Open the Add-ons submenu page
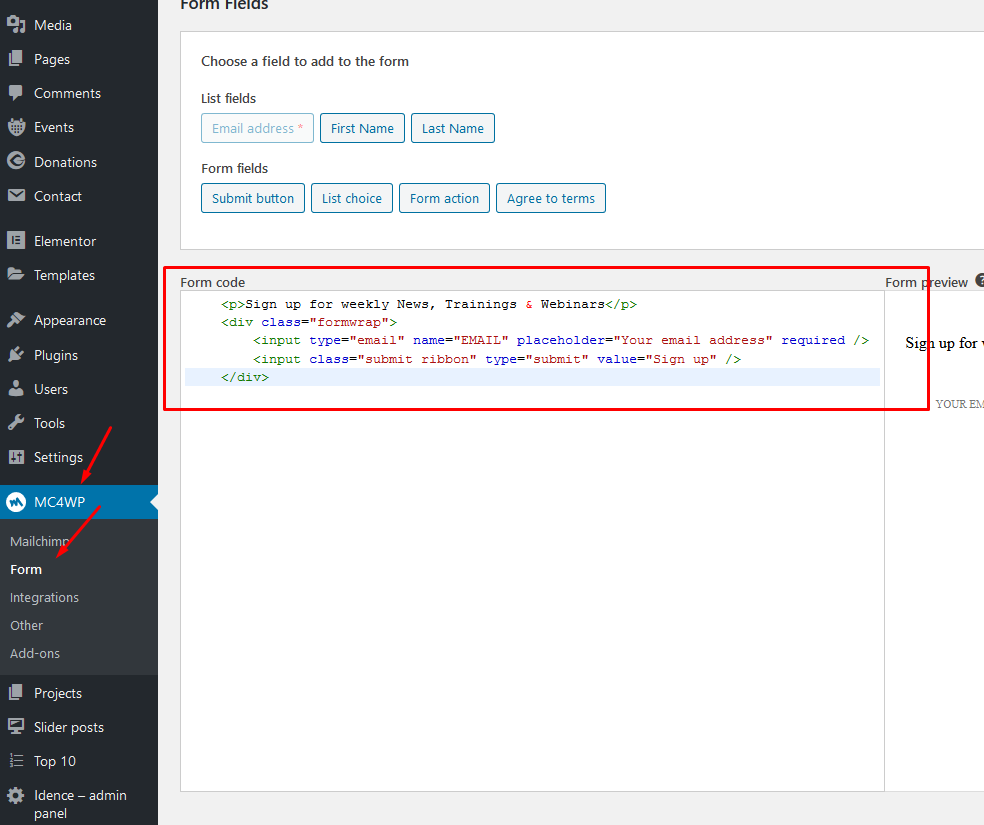The width and height of the screenshot is (984, 825). point(35,653)
